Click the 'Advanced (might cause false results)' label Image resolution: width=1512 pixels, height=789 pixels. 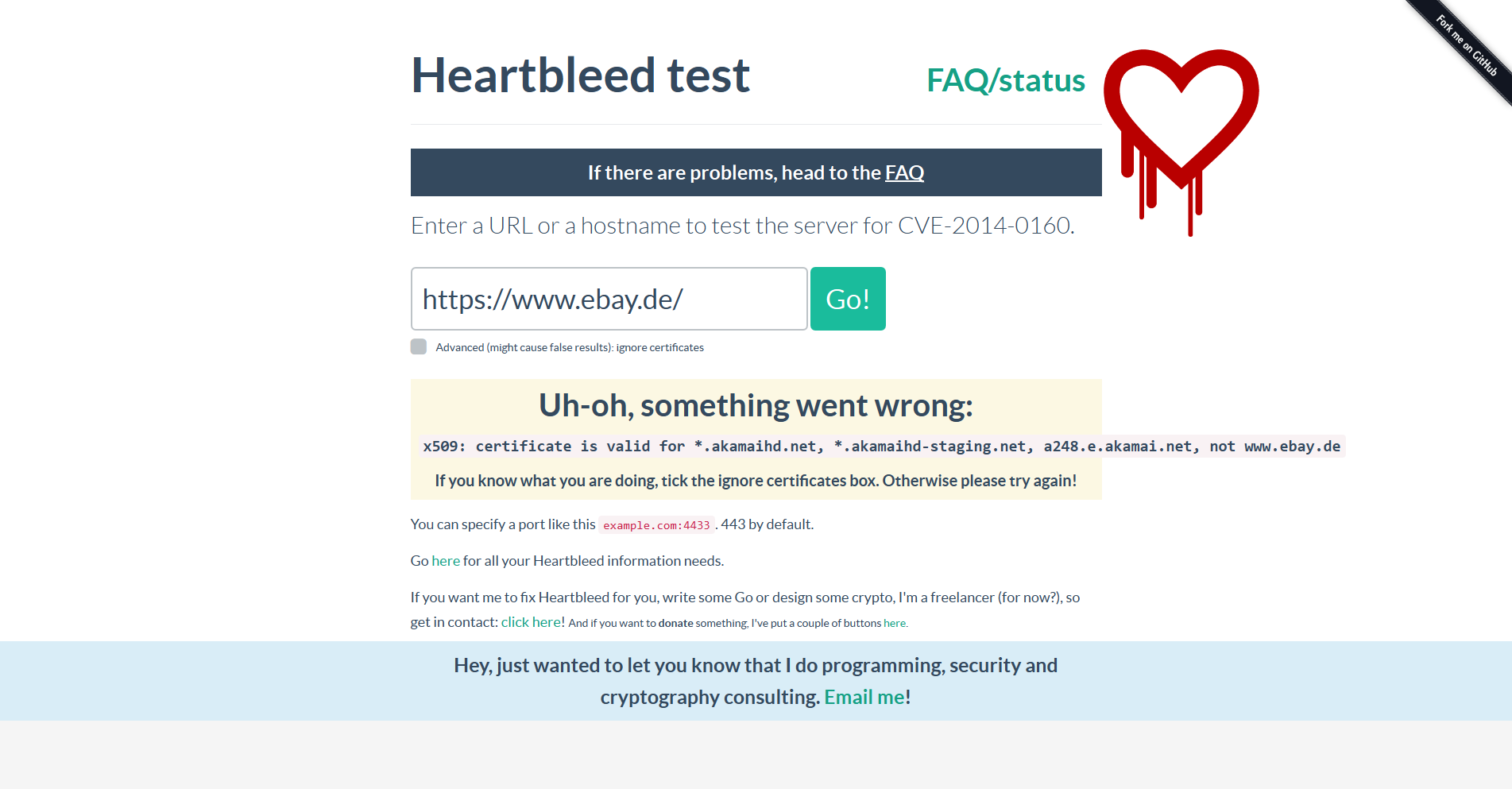point(569,347)
